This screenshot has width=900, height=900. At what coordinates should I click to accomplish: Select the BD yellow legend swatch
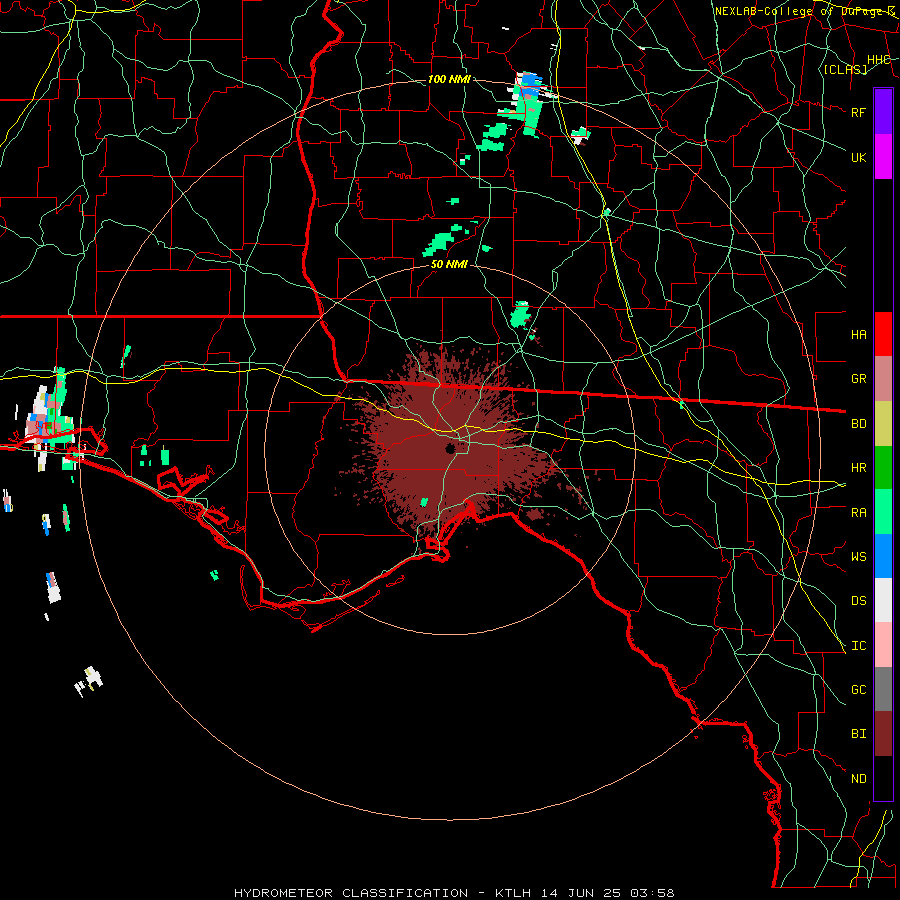point(883,424)
